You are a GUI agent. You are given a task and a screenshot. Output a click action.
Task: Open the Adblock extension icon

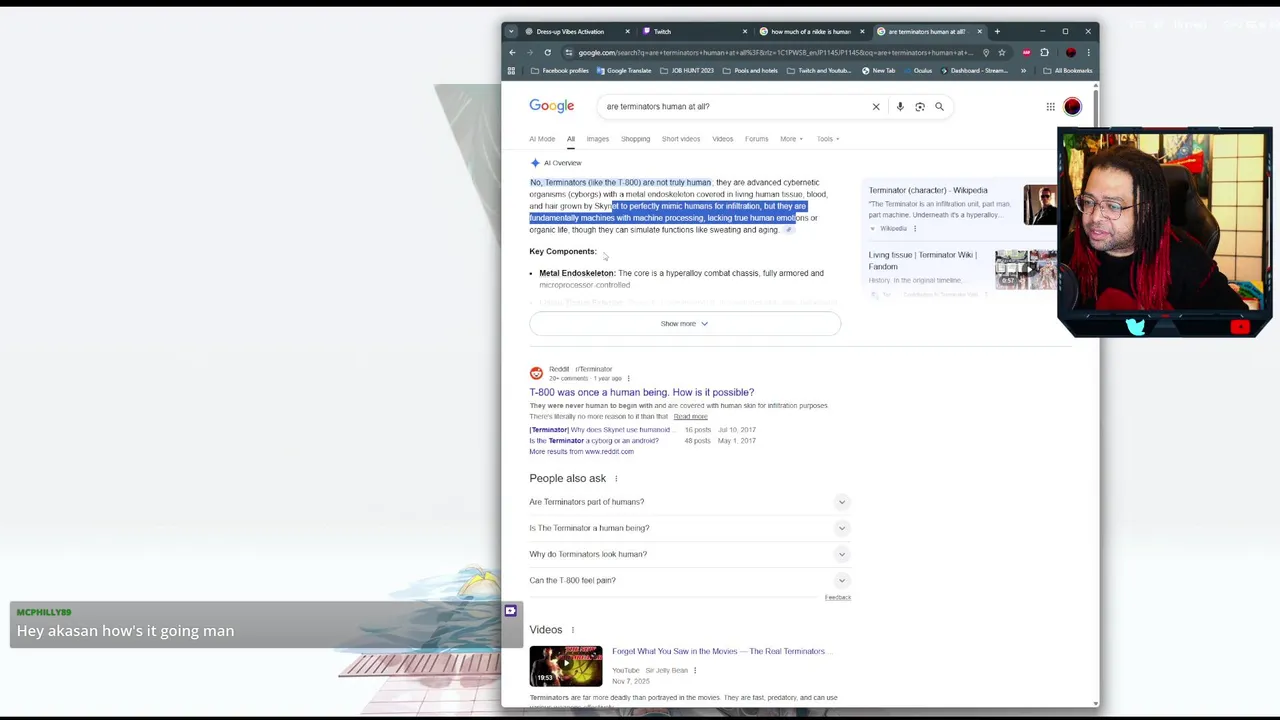point(1026,52)
